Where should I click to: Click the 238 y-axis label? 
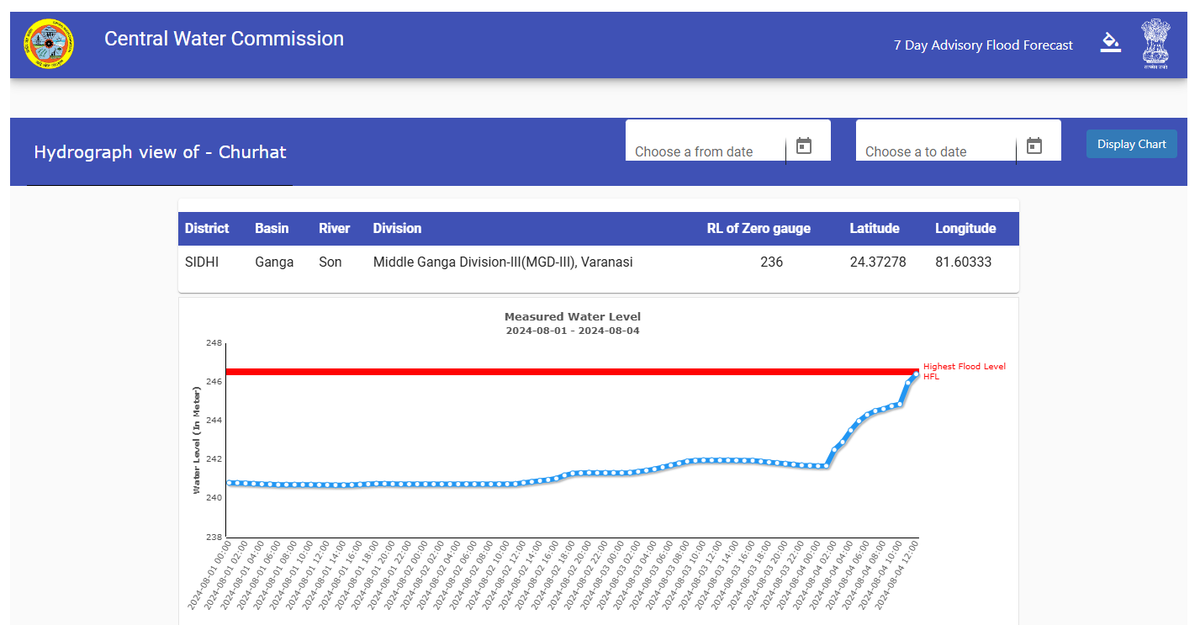point(213,537)
